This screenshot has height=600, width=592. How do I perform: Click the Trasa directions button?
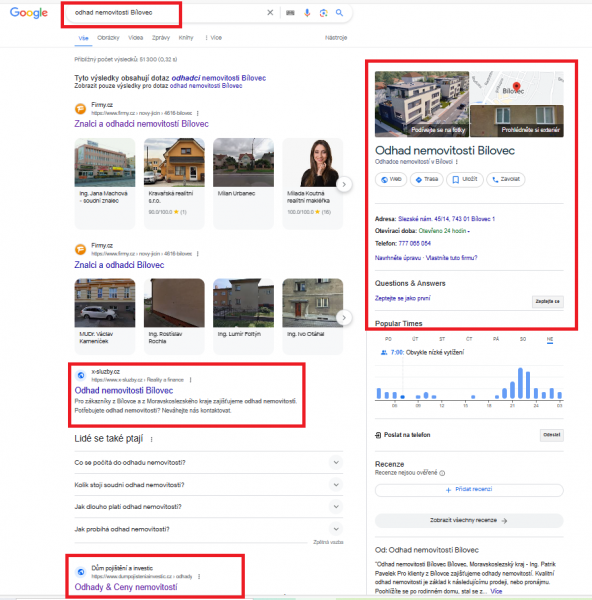point(426,179)
